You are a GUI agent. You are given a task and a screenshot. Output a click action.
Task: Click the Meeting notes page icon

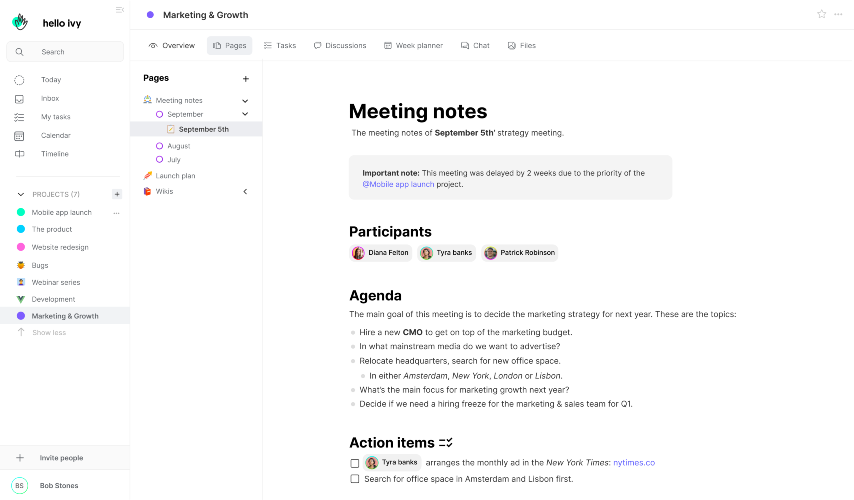tap(147, 100)
